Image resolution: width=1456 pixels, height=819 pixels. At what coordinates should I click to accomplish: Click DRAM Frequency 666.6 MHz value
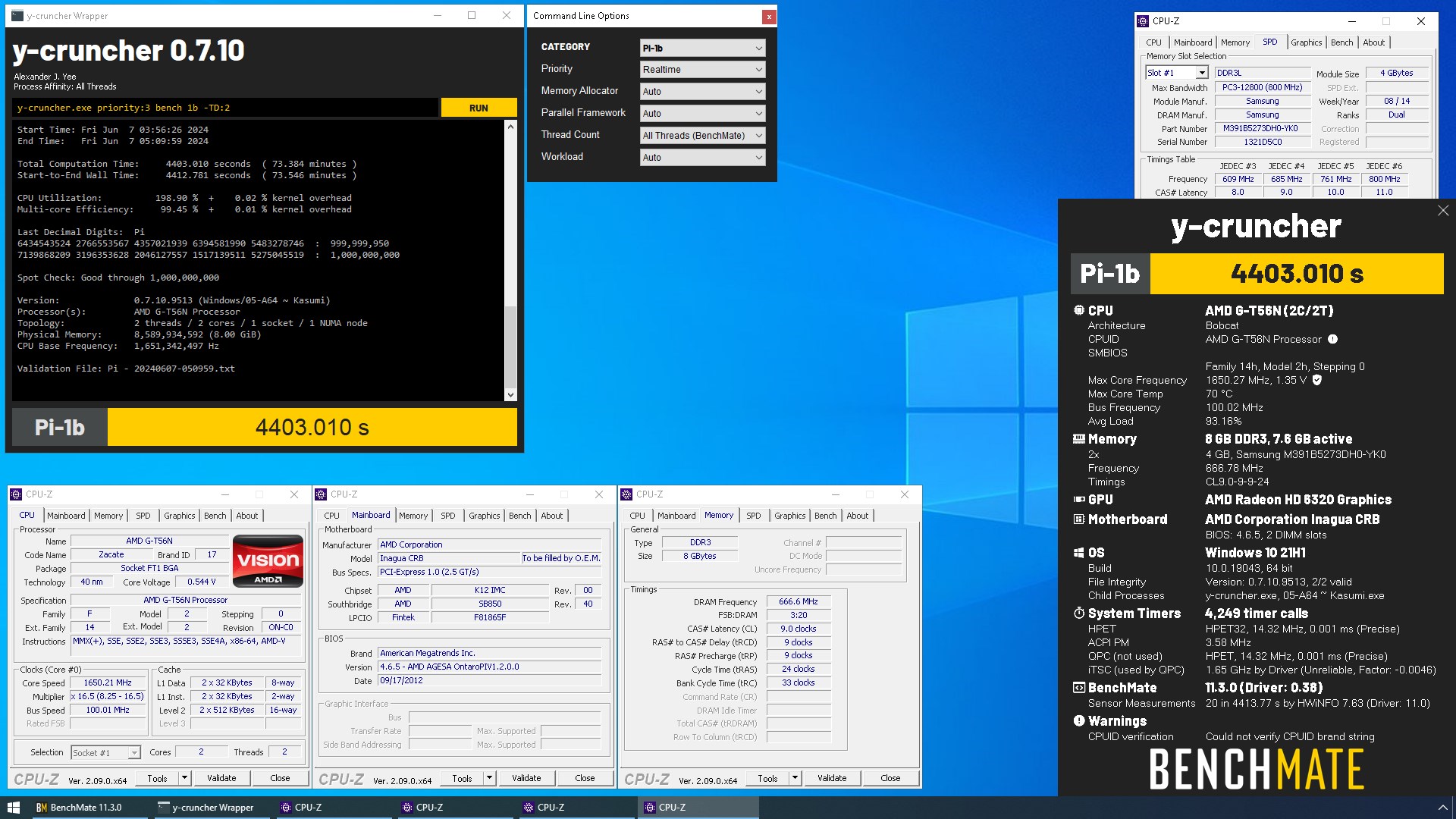coord(798,601)
